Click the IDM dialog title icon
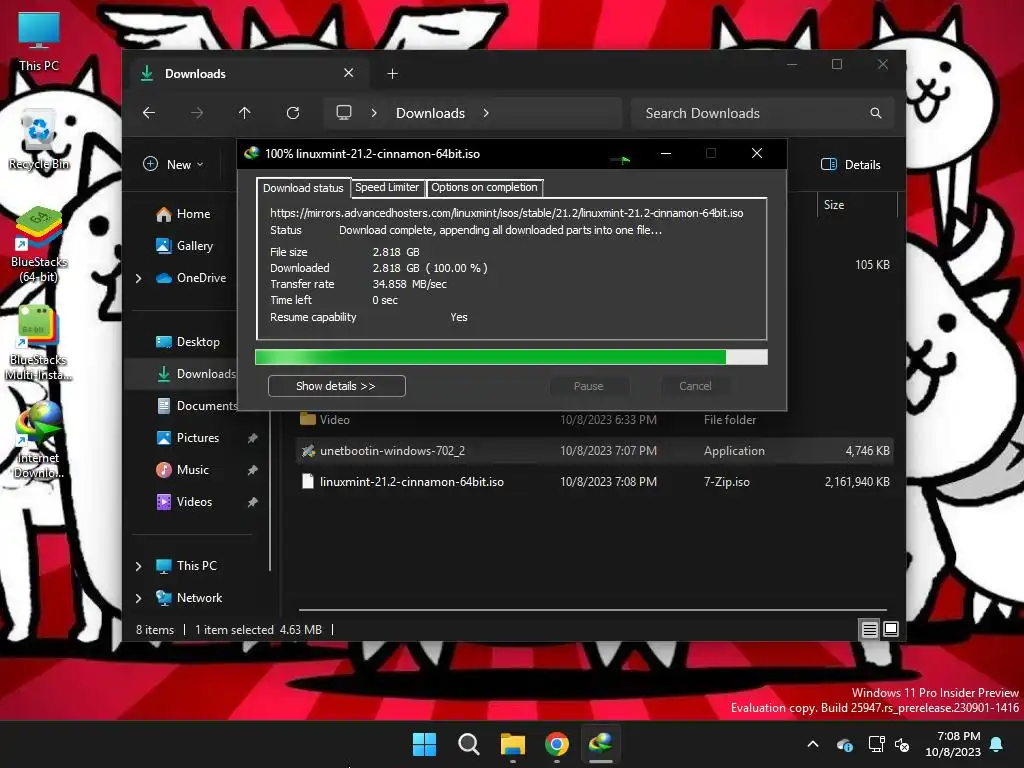 [x=251, y=153]
